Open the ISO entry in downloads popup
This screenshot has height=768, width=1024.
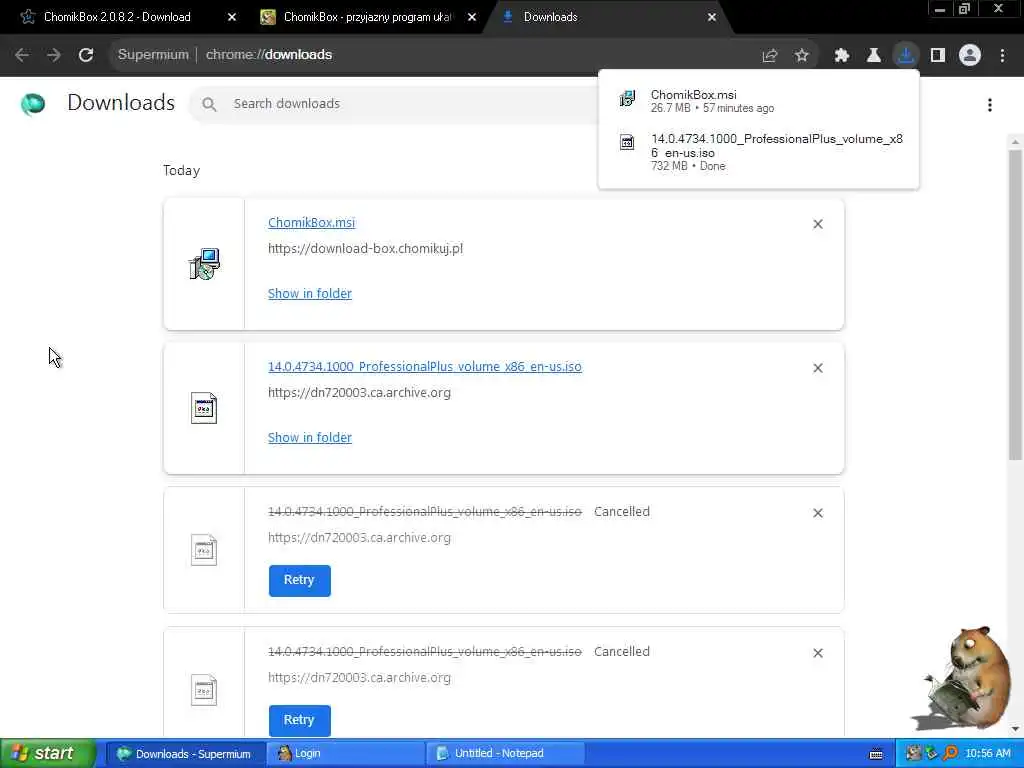[758, 152]
